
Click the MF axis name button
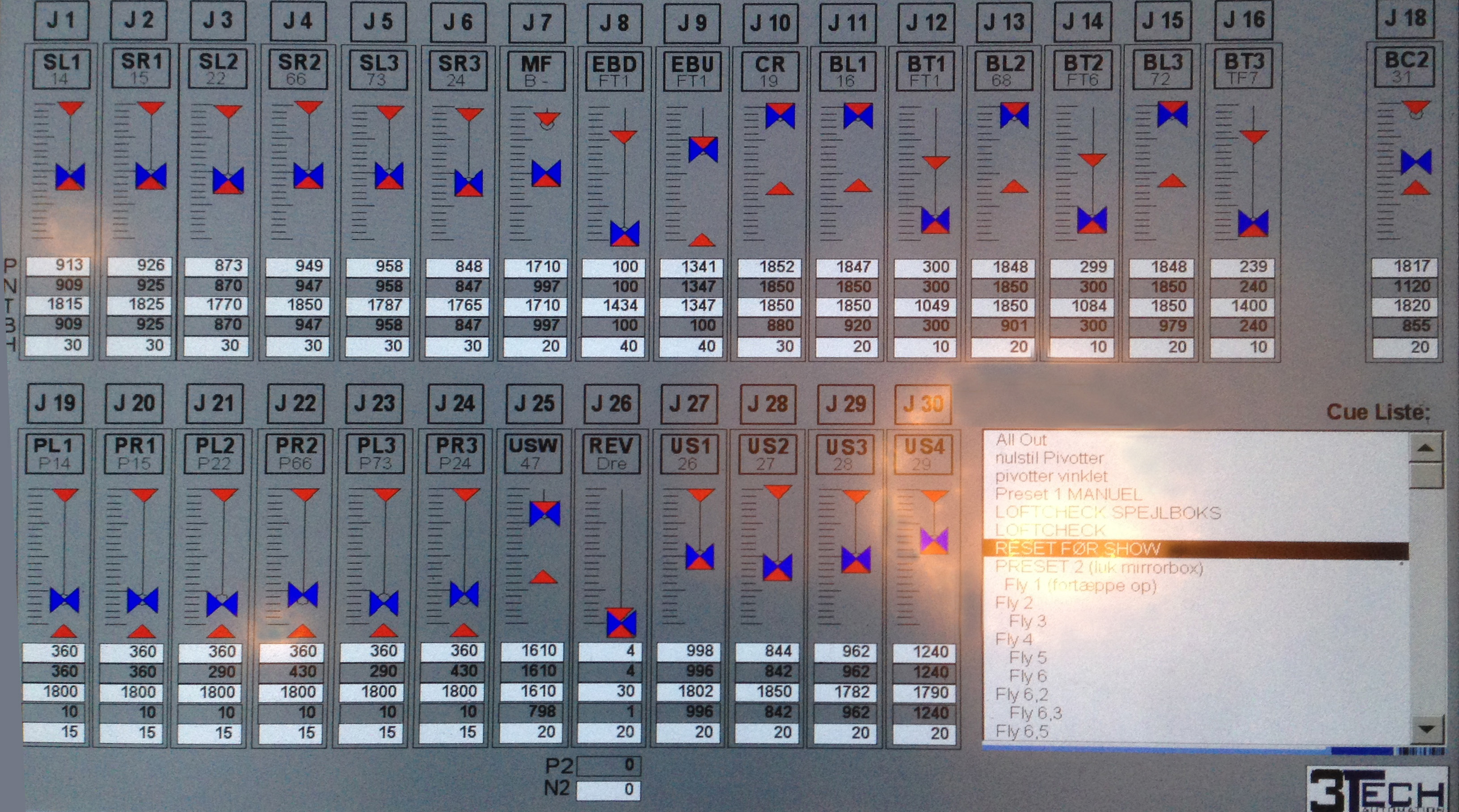point(536,70)
